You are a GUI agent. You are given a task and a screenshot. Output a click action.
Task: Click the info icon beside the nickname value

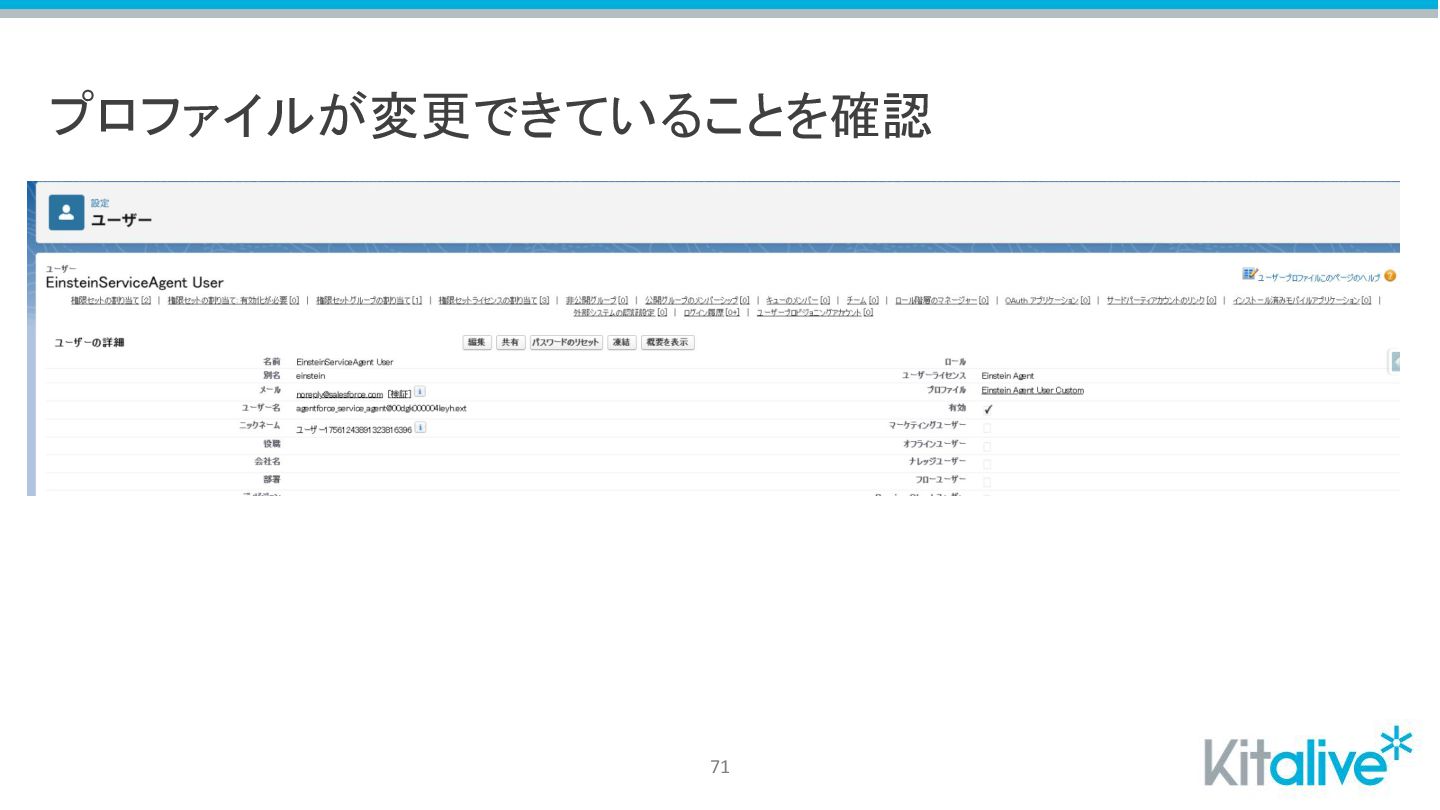coord(420,428)
